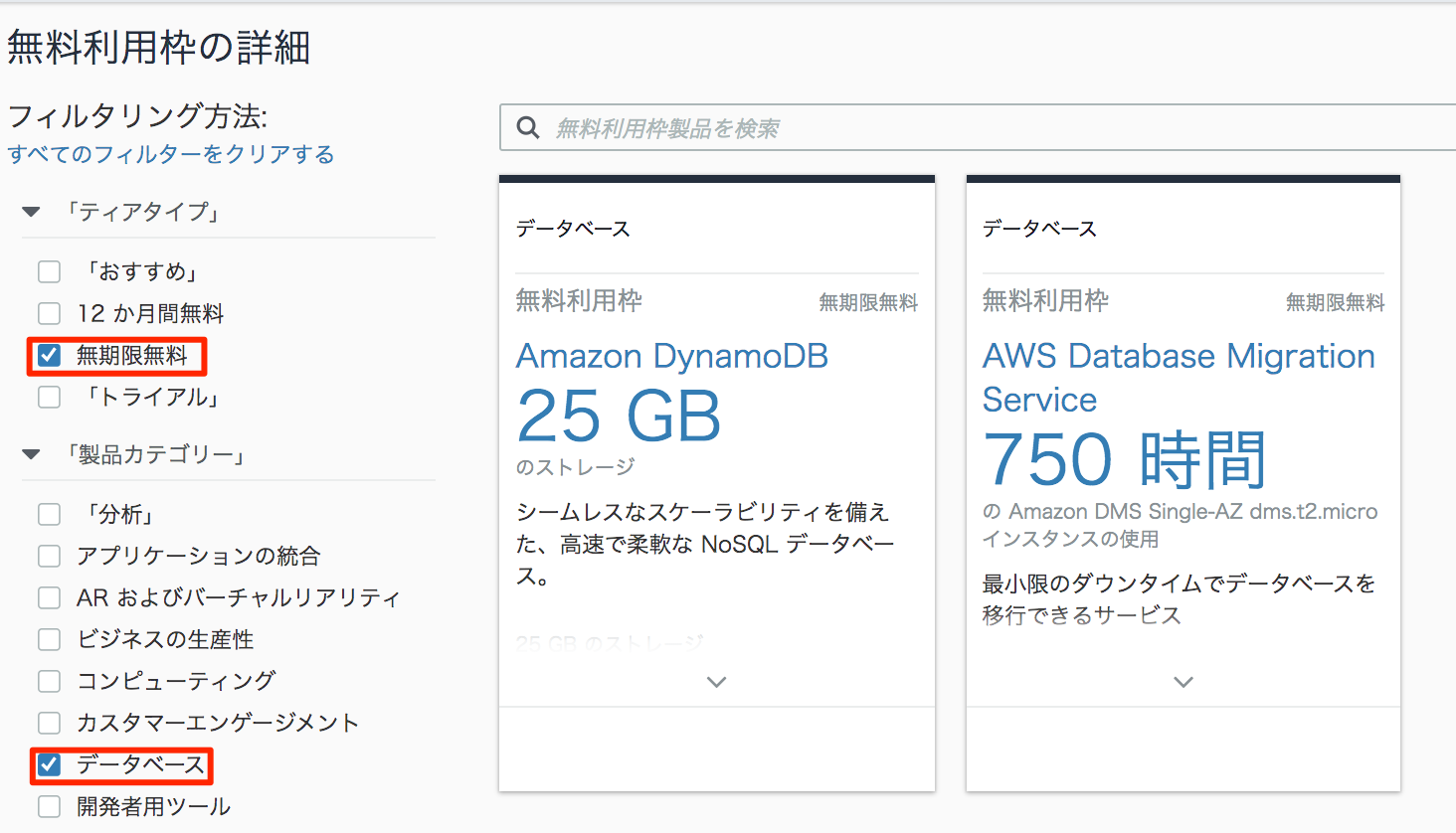Click the 最小限のダウンタイム description text
1456x833 pixels.
click(1180, 598)
